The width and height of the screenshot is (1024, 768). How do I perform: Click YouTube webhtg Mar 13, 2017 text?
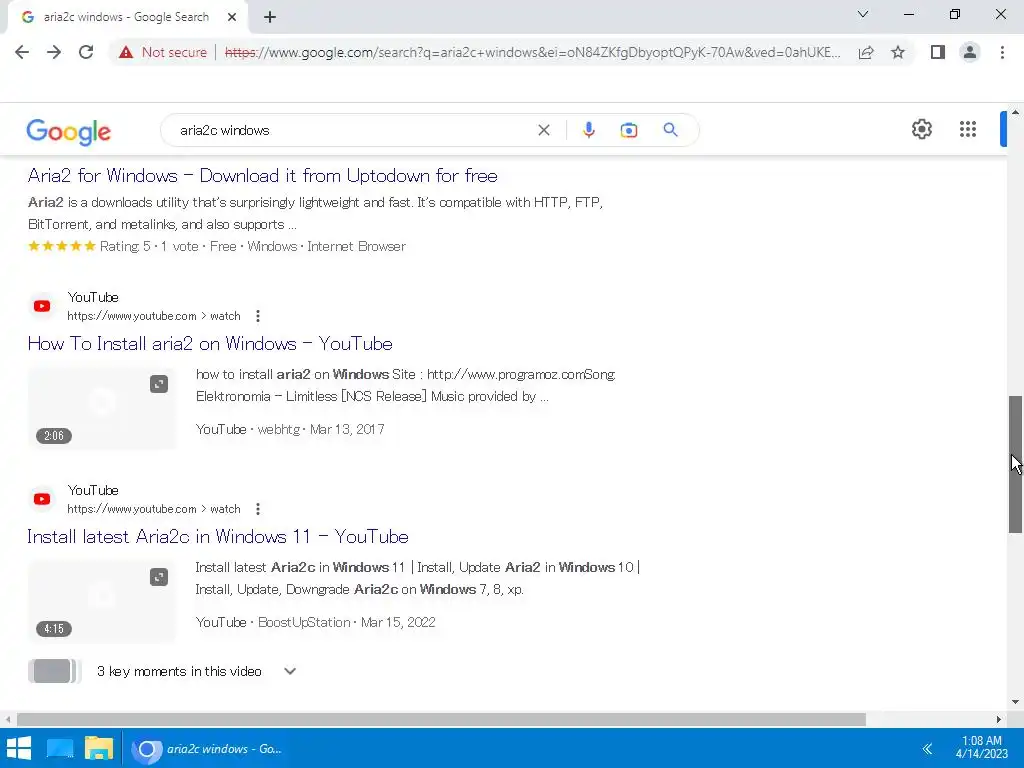click(x=290, y=429)
